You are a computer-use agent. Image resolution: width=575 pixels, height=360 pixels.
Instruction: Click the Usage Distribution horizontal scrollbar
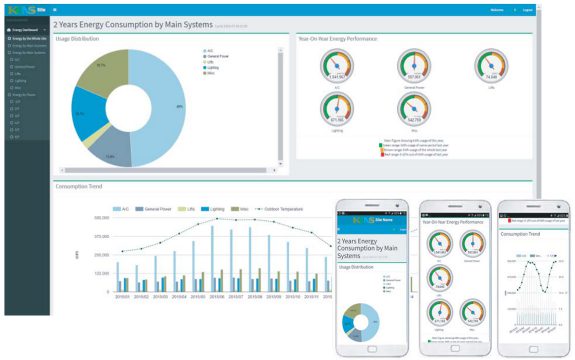(165, 170)
